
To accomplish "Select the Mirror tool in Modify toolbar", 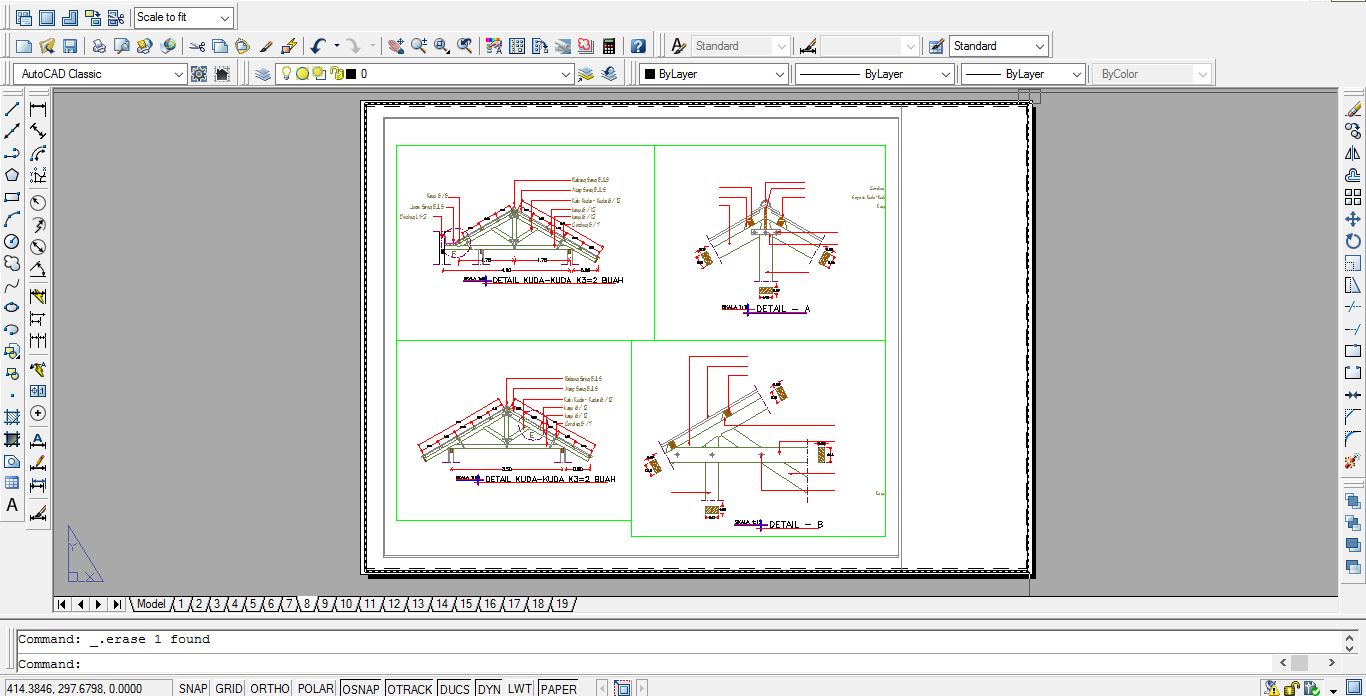I will coord(1353,153).
